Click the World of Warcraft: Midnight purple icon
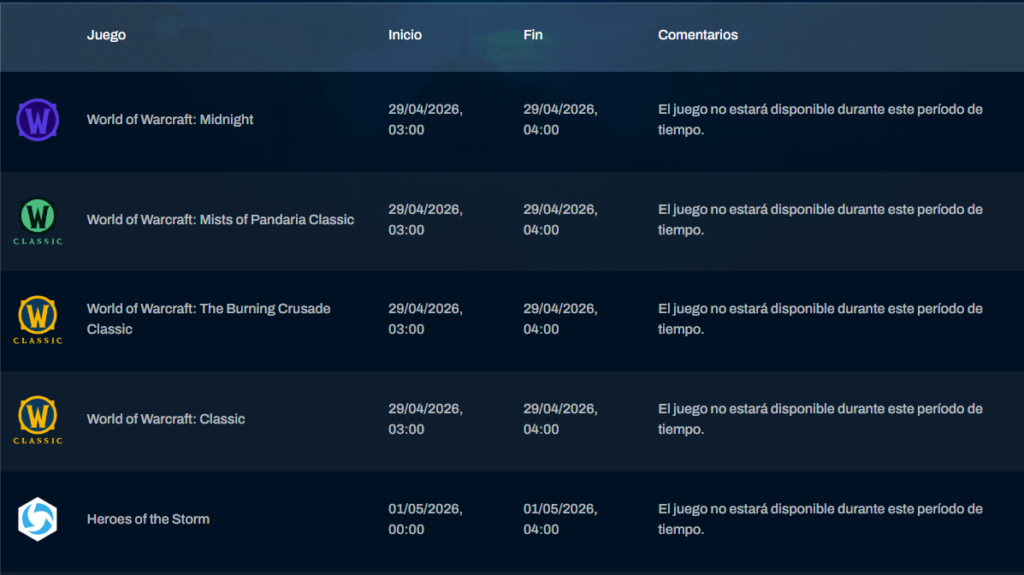The width and height of the screenshot is (1024, 575). click(x=38, y=120)
